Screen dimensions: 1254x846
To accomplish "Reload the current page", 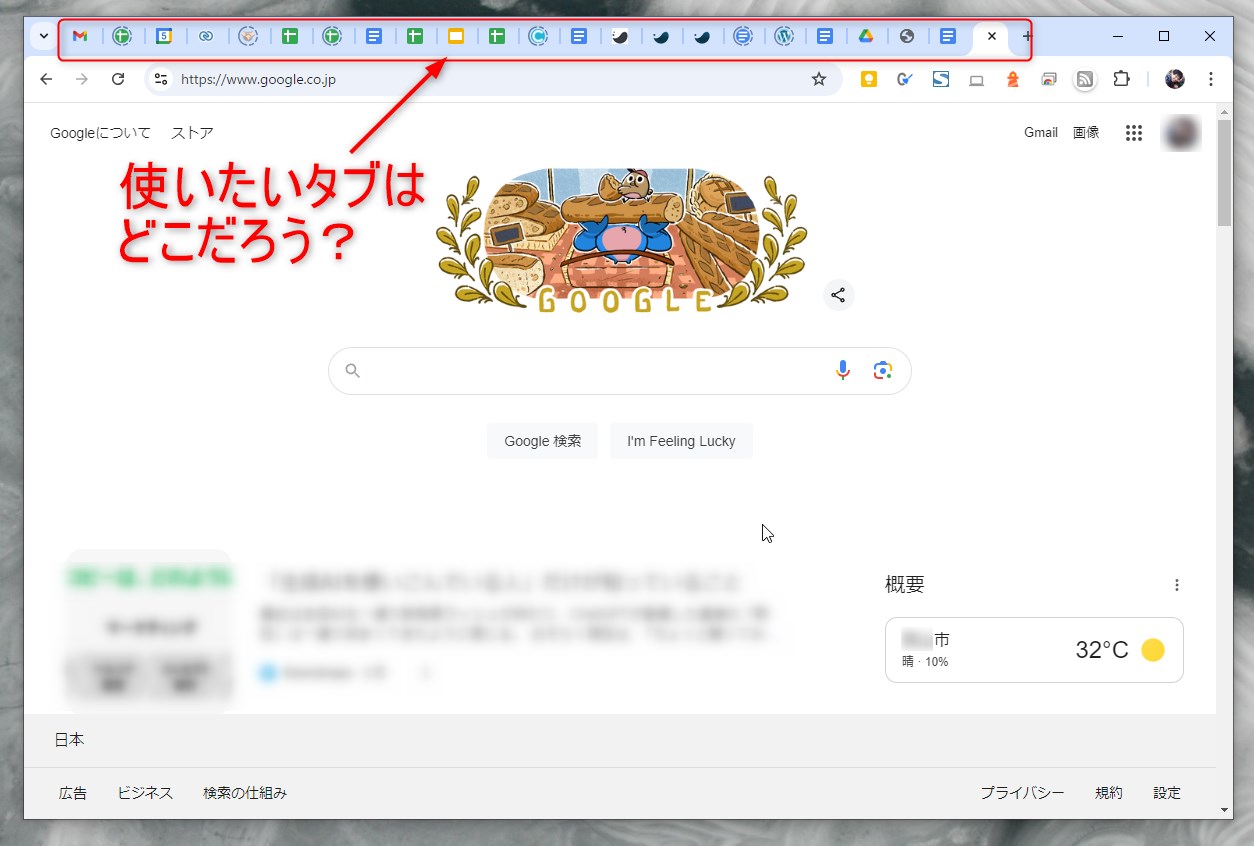I will (x=118, y=79).
